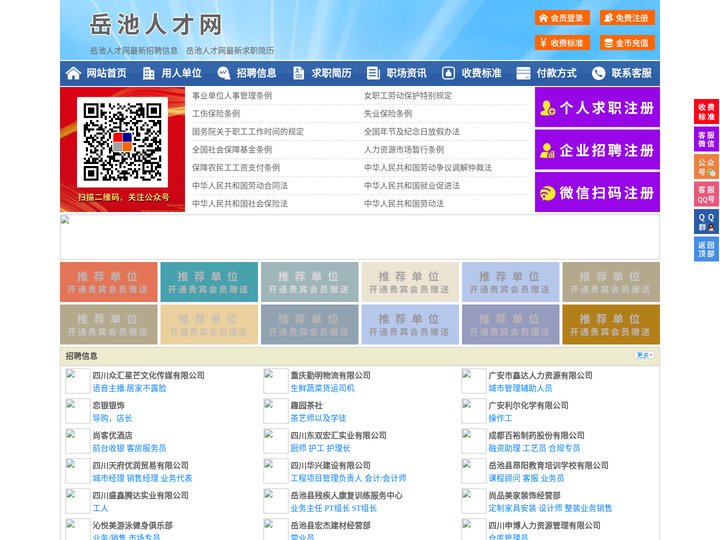Screen dimensions: 720x540
Task: Click the blue QQ群 side button
Action: (706, 222)
